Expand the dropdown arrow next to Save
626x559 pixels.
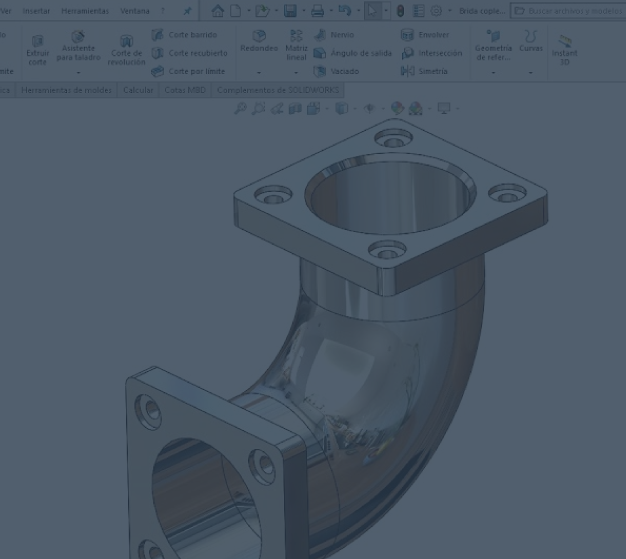tap(304, 11)
